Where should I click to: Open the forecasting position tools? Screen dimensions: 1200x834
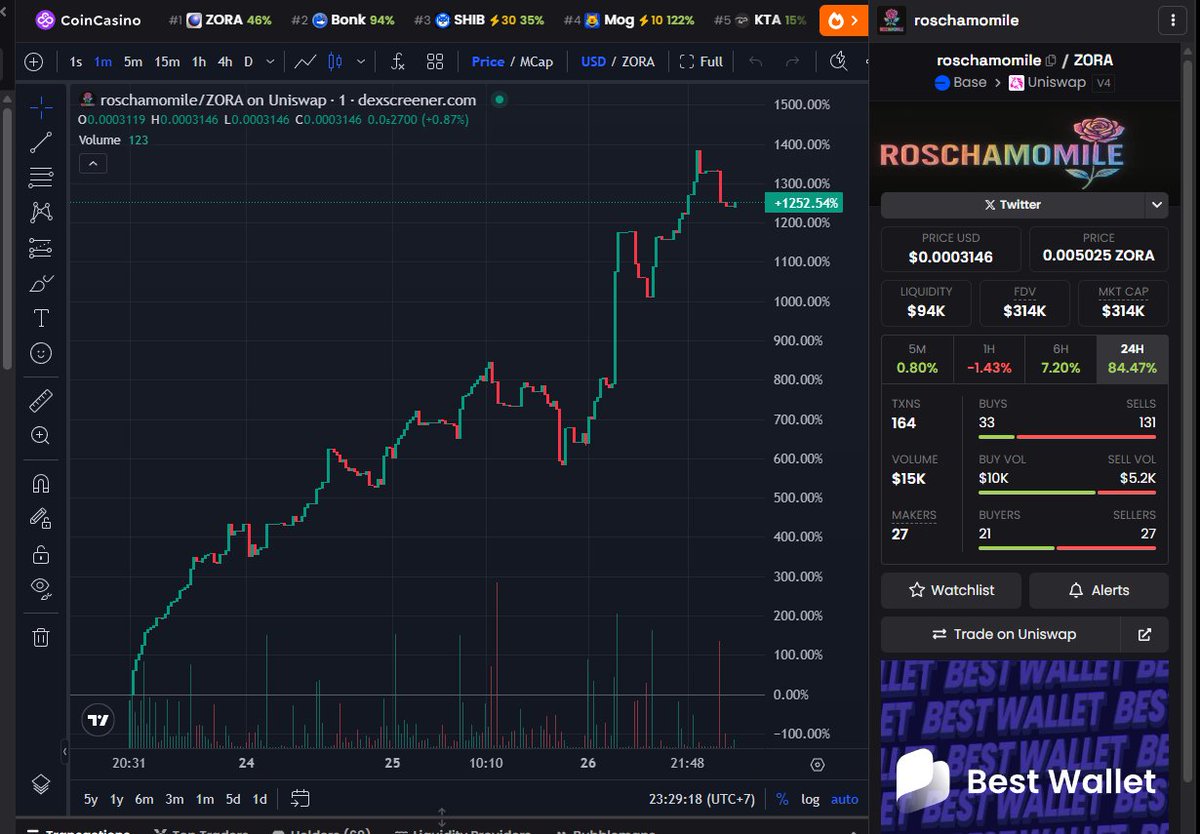pos(41,248)
